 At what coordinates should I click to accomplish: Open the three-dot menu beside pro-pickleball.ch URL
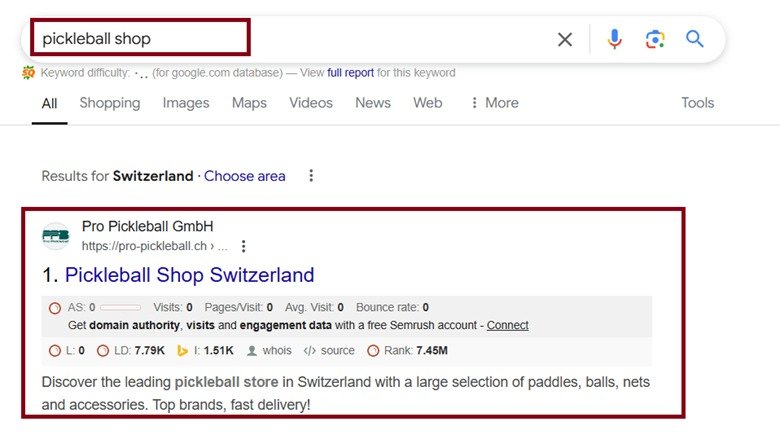click(243, 246)
